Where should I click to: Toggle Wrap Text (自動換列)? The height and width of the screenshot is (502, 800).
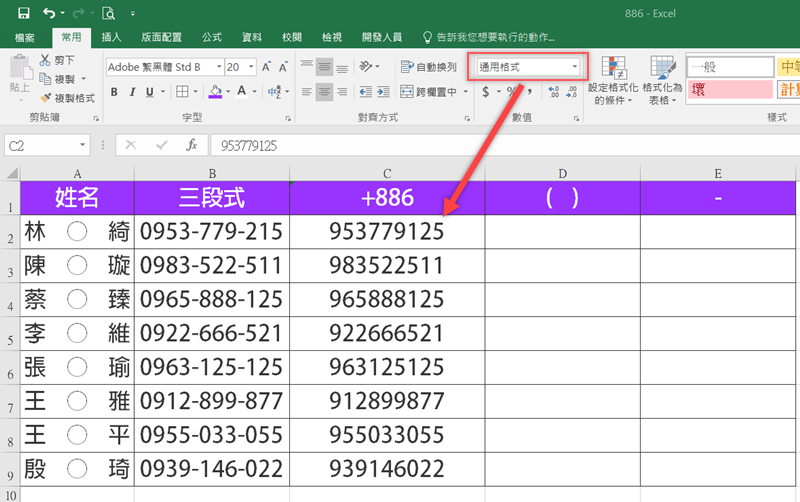click(x=429, y=67)
